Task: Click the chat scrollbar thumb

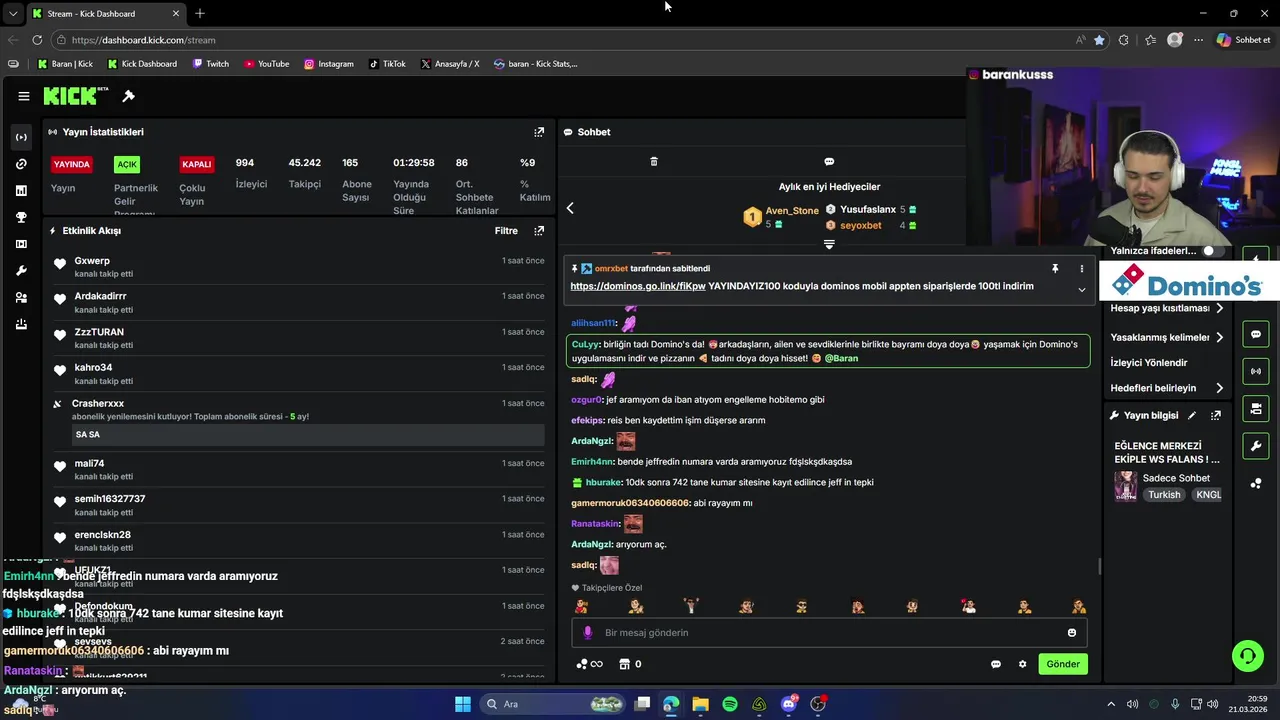Action: [x=1100, y=566]
